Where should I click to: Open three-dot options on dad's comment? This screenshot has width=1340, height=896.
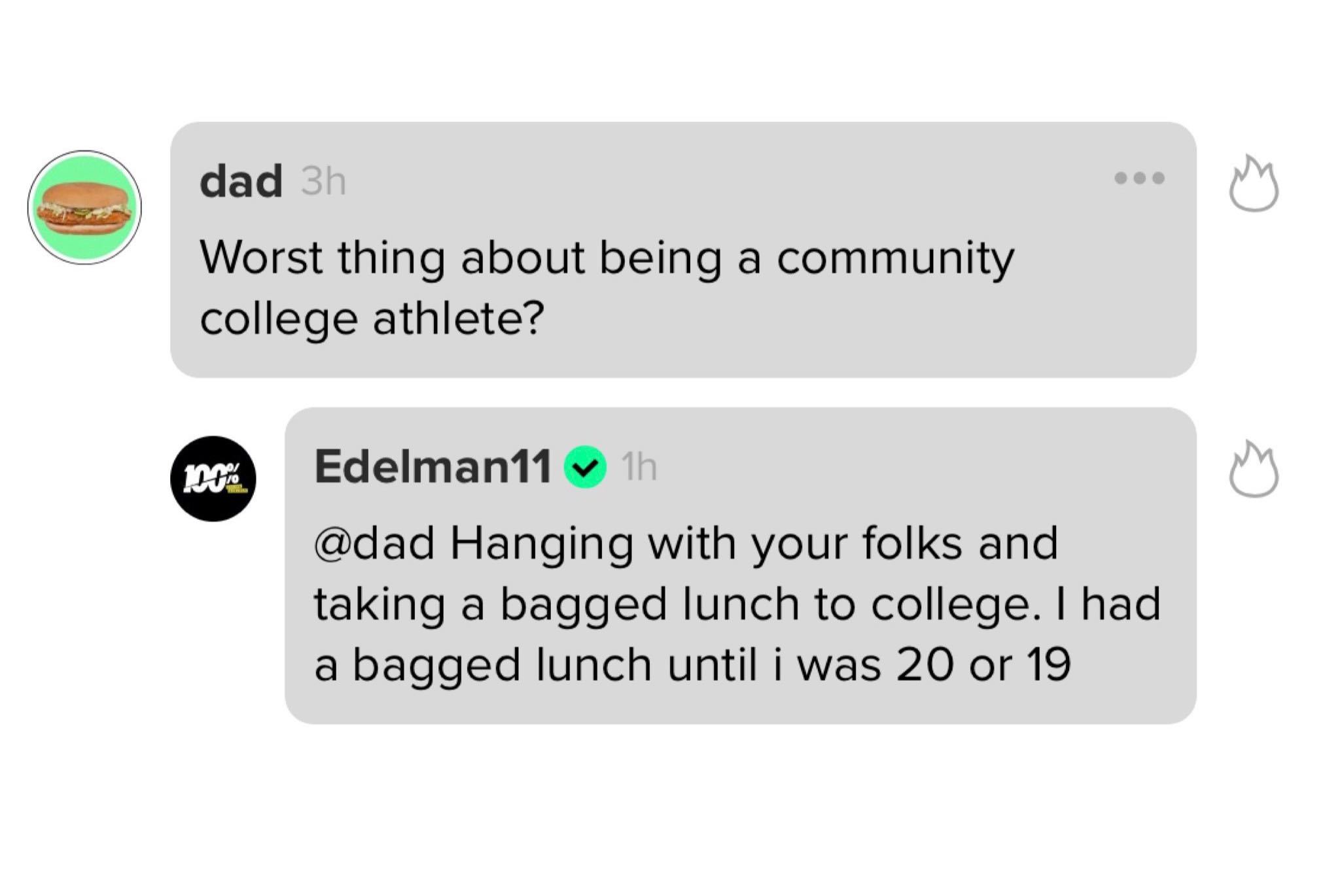click(1139, 178)
